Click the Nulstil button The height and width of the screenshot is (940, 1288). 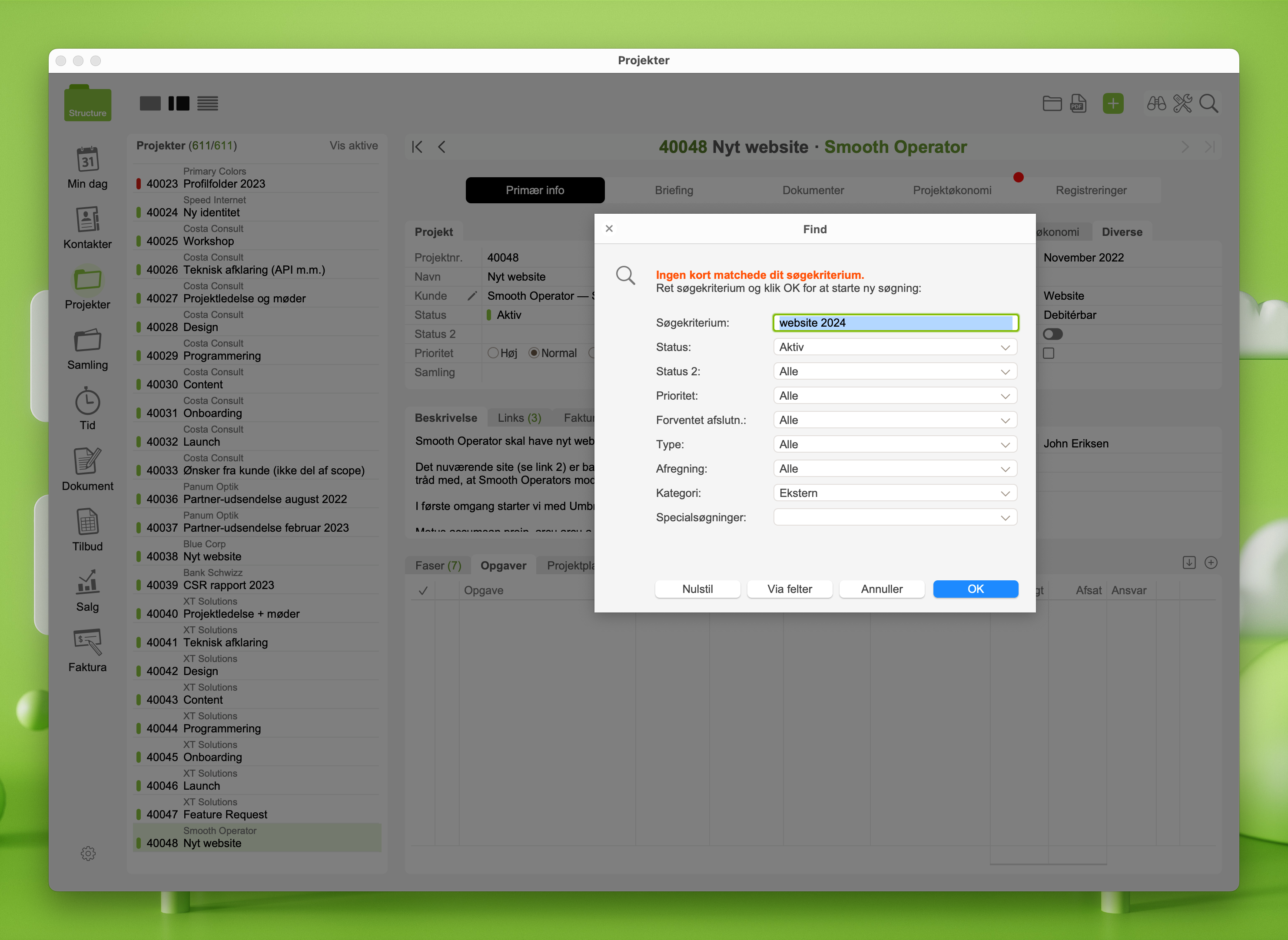click(697, 589)
